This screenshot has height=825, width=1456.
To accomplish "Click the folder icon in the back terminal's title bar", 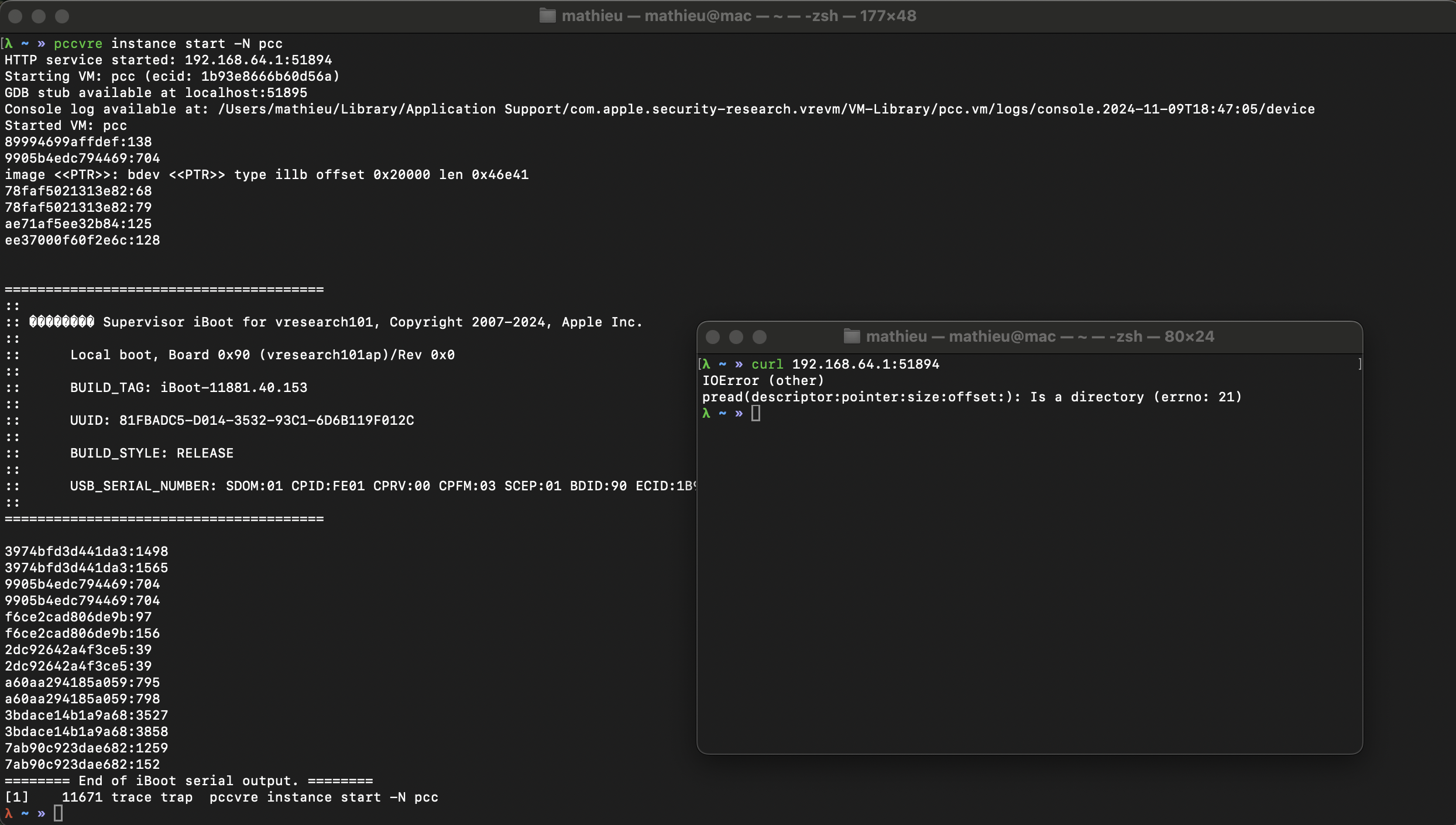I will [x=548, y=16].
